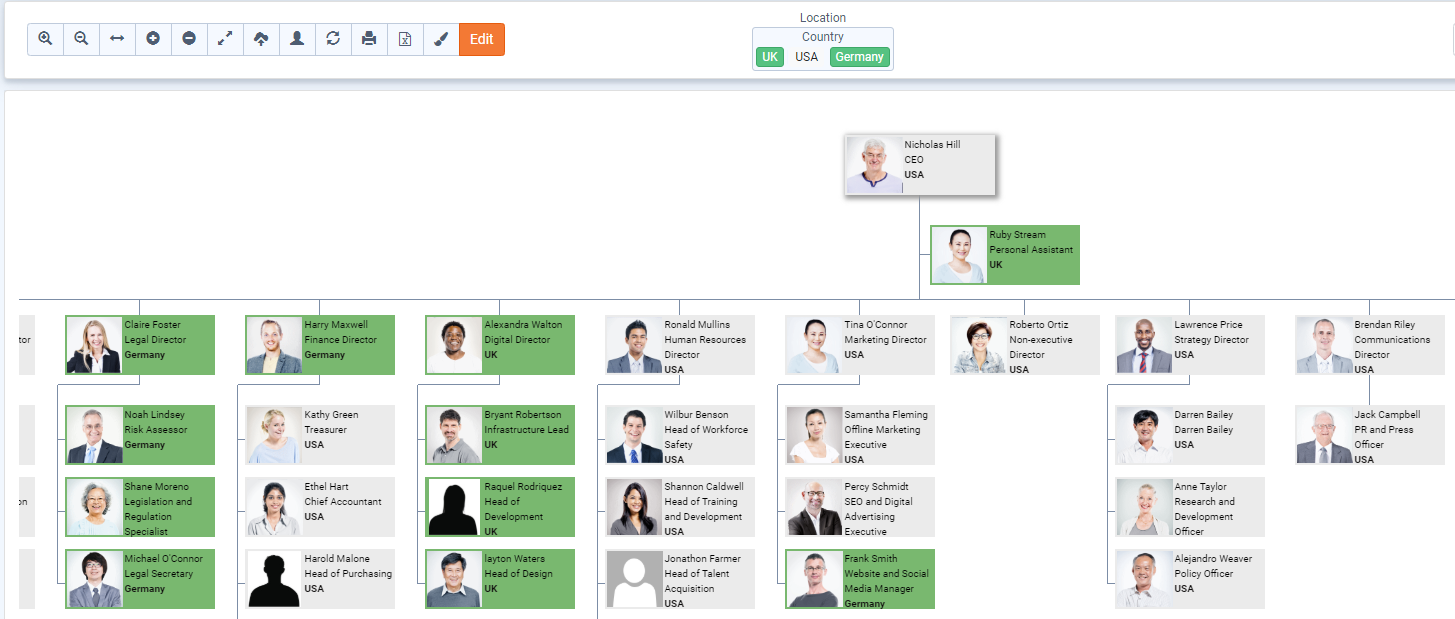Select the Nicholas Hill CEO node

point(919,165)
